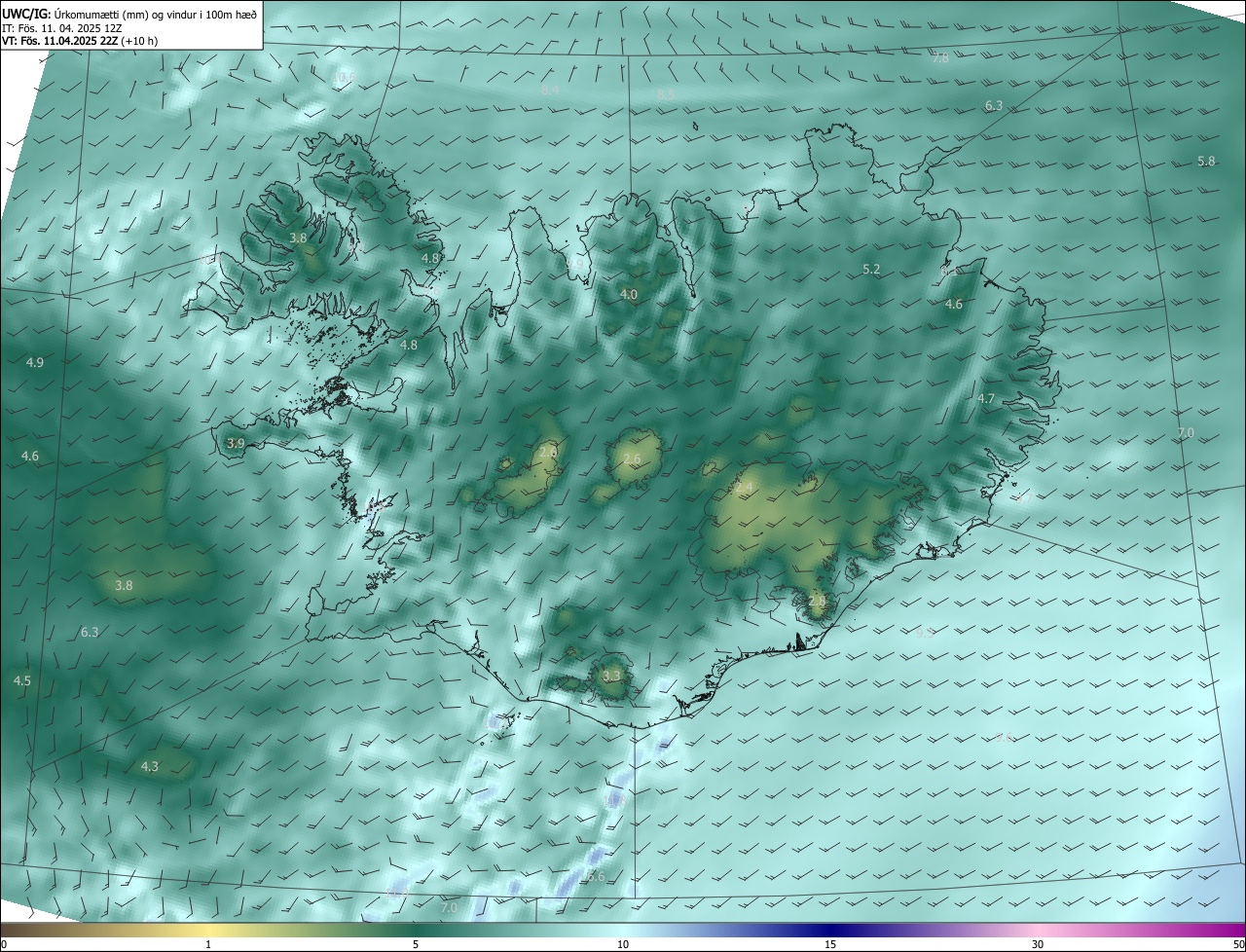Click the 5.2 mm region's neighbouring 4.6 label in northeast

pos(954,304)
